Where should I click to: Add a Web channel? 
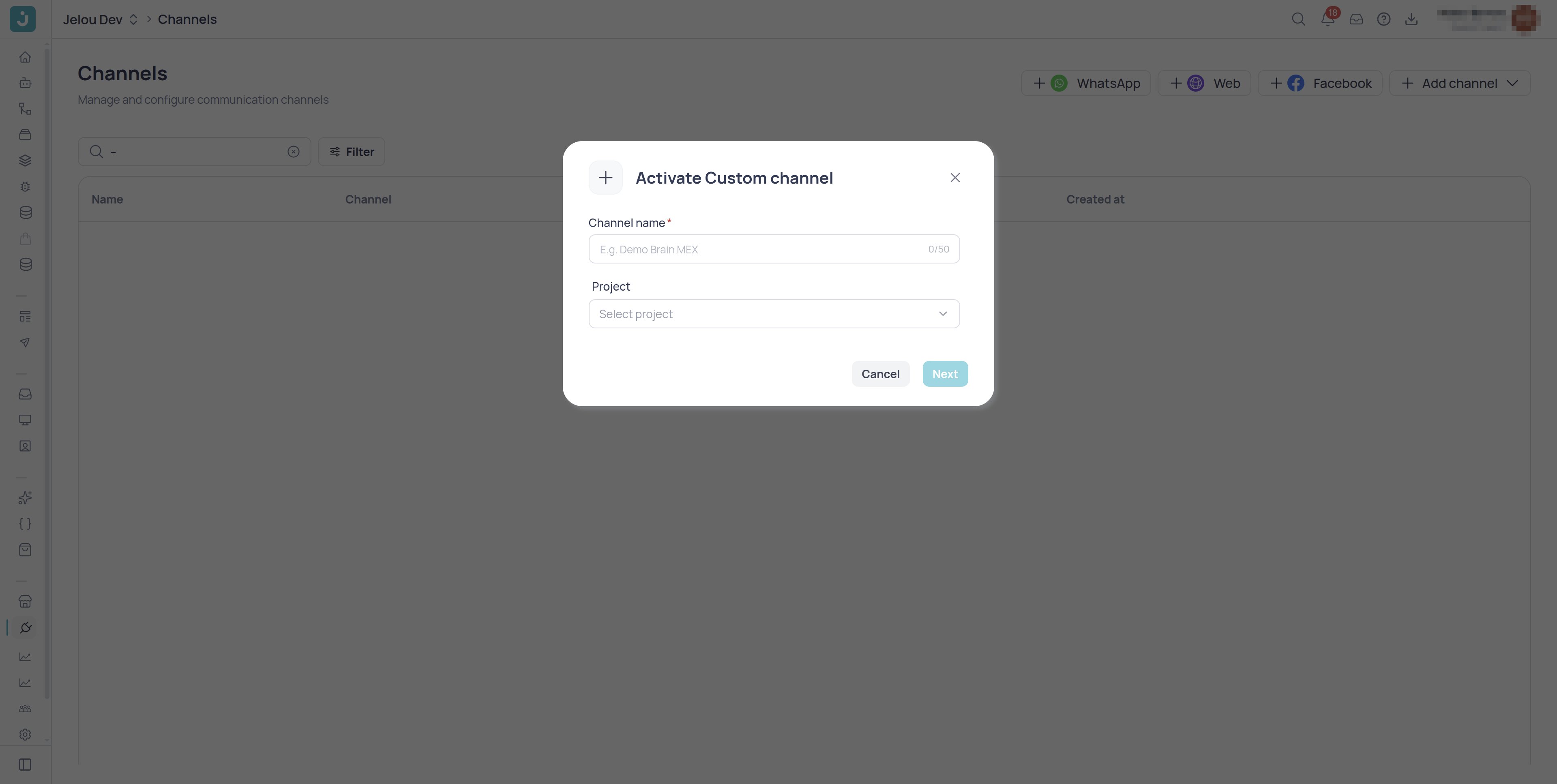click(x=1204, y=84)
